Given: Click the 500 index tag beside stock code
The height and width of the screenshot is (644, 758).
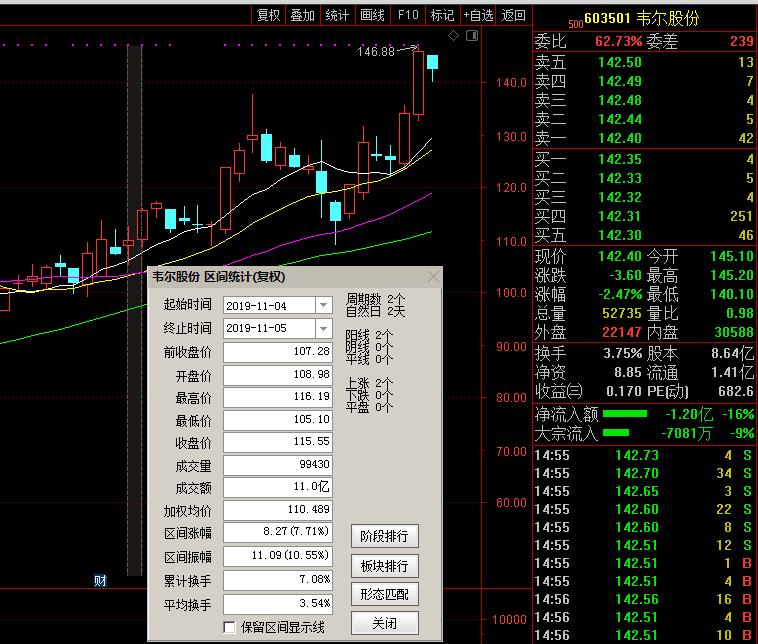Looking at the screenshot, I should (x=575, y=24).
